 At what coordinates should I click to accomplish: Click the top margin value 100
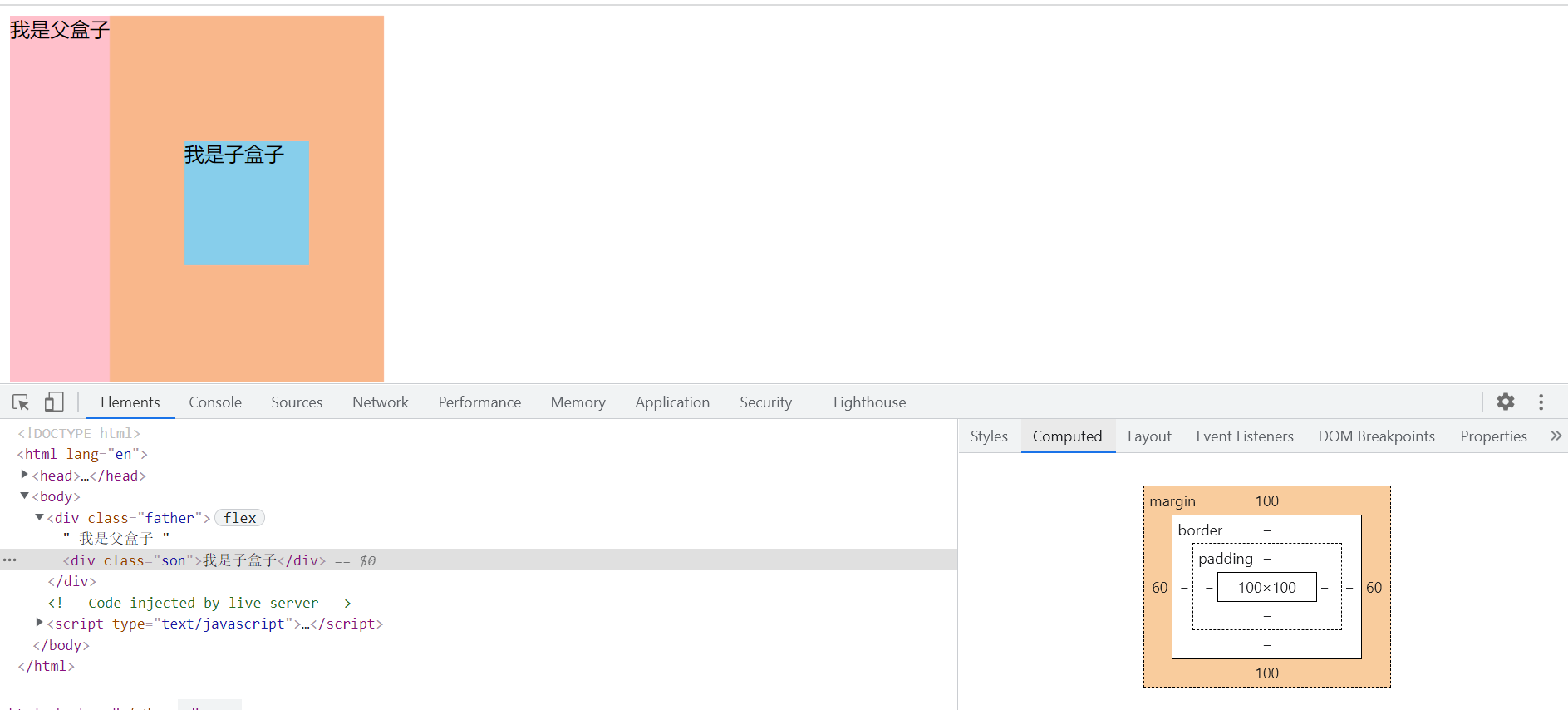[x=1266, y=501]
